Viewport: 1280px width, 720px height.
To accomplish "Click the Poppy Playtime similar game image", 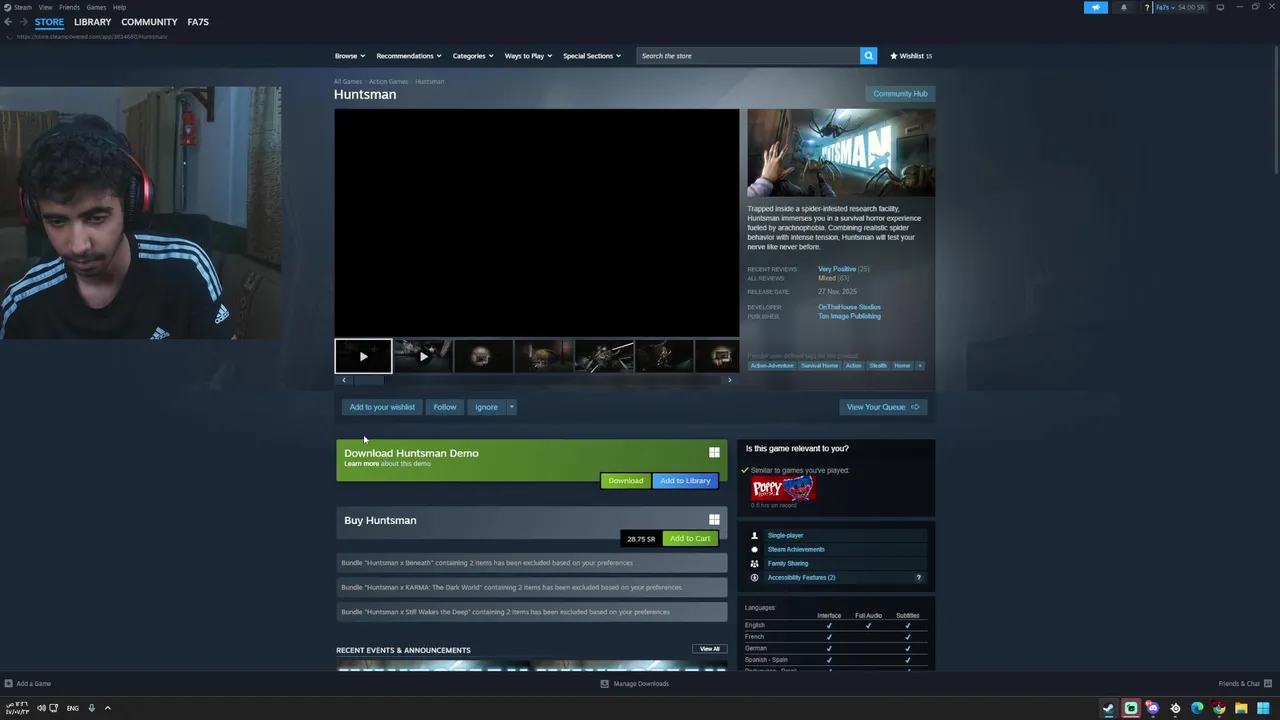I will [783, 488].
